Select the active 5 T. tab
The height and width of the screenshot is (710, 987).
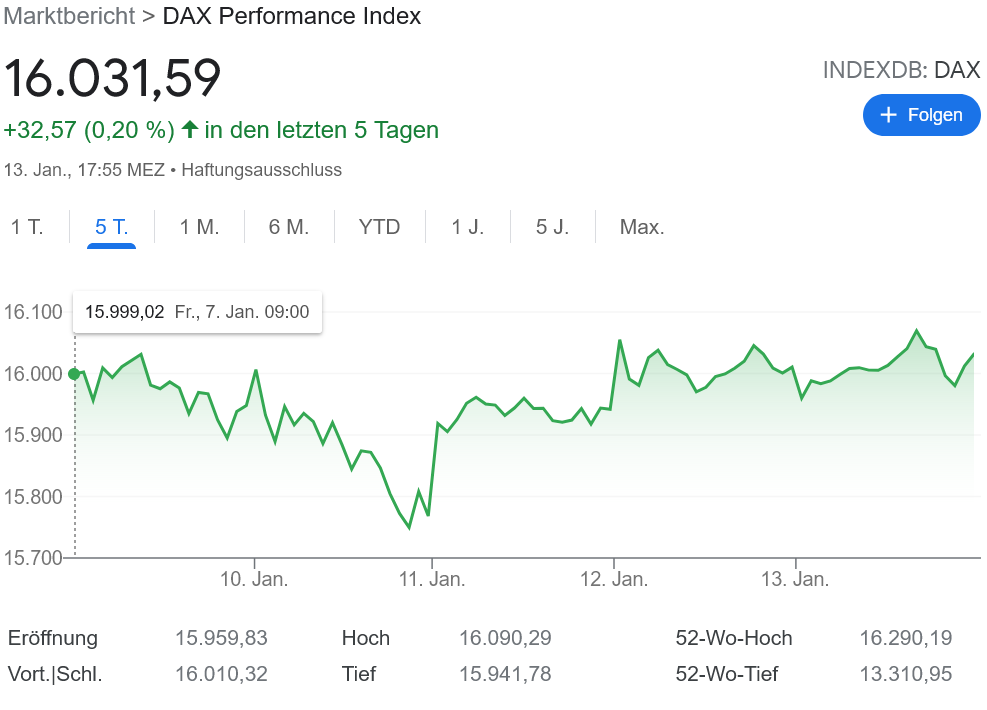coord(111,227)
